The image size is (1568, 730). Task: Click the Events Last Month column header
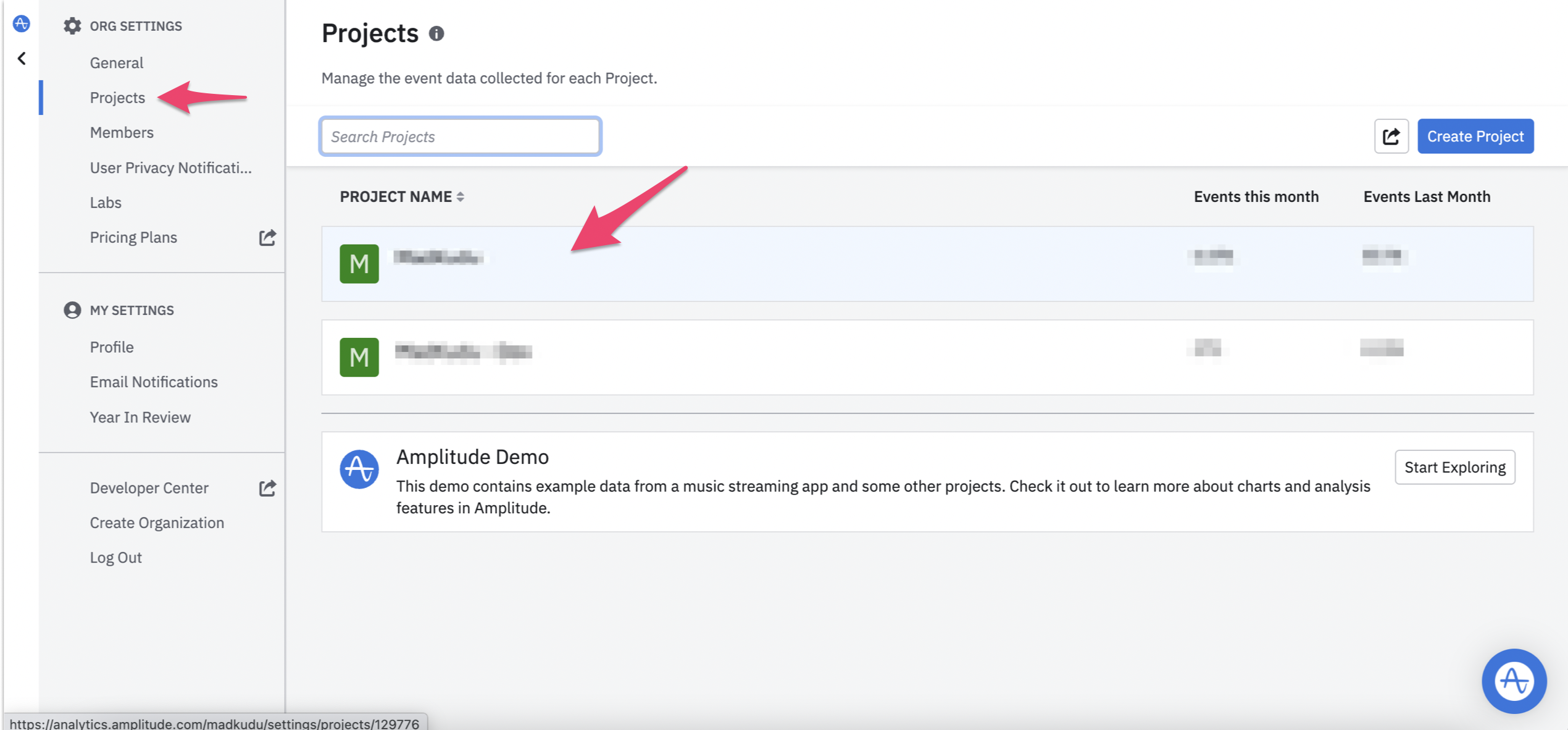tap(1427, 196)
